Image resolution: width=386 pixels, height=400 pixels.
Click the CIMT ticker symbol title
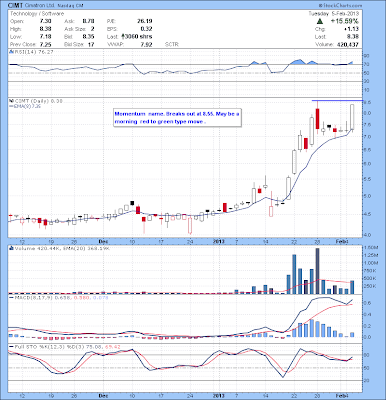[15, 5]
